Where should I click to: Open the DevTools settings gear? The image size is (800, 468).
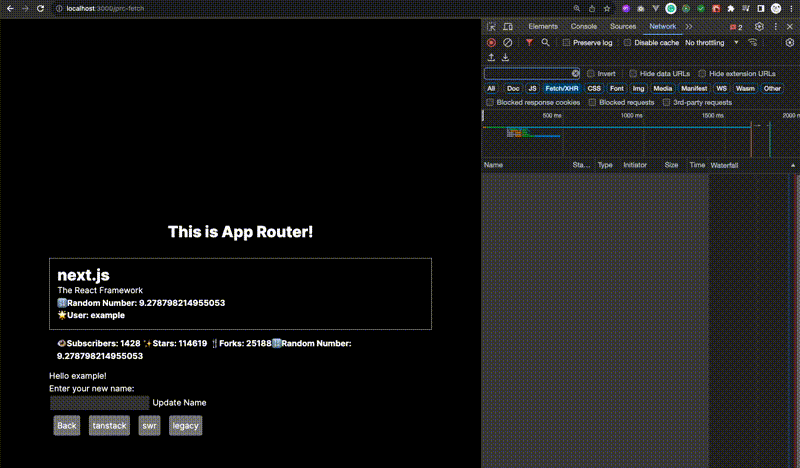coord(759,27)
